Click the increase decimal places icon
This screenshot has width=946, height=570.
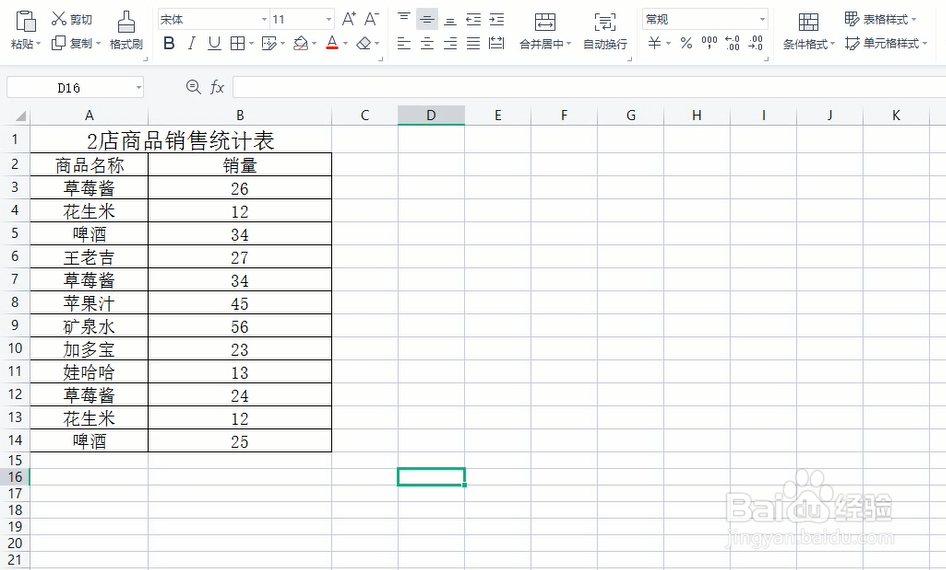click(x=732, y=43)
